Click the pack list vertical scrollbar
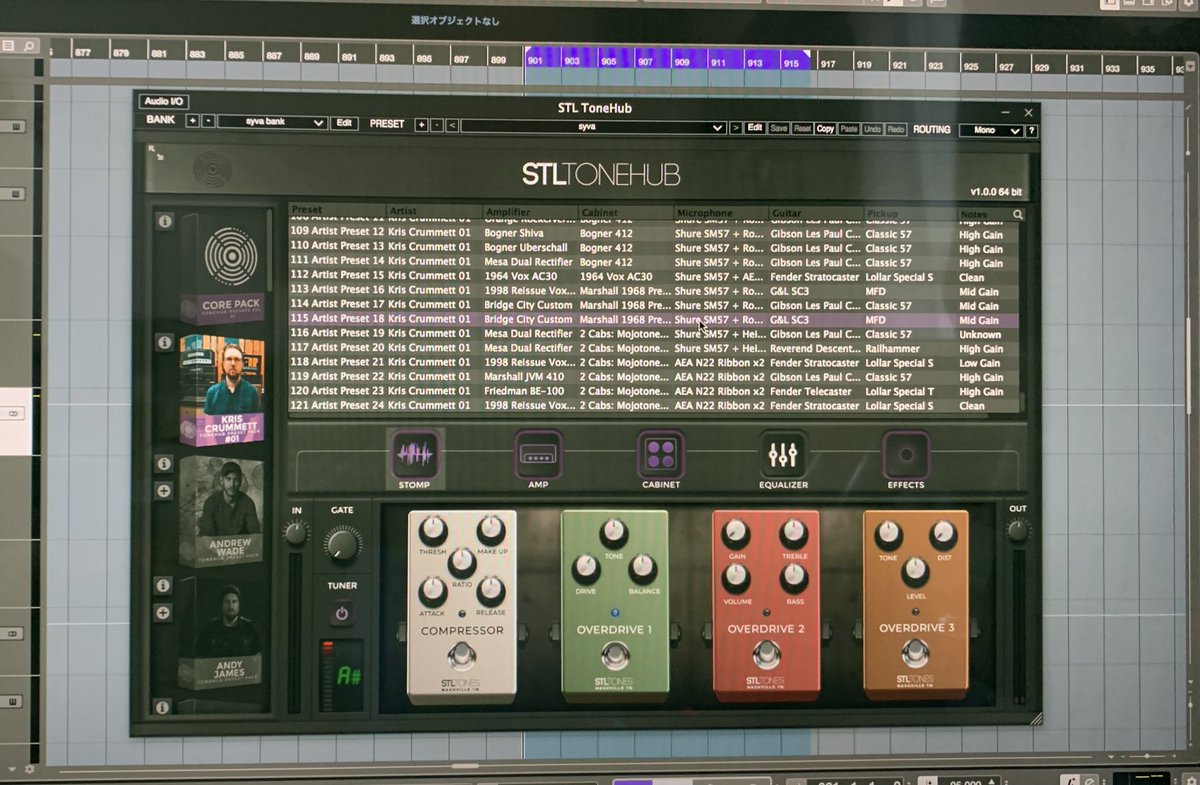This screenshot has width=1200, height=785. tap(271, 250)
